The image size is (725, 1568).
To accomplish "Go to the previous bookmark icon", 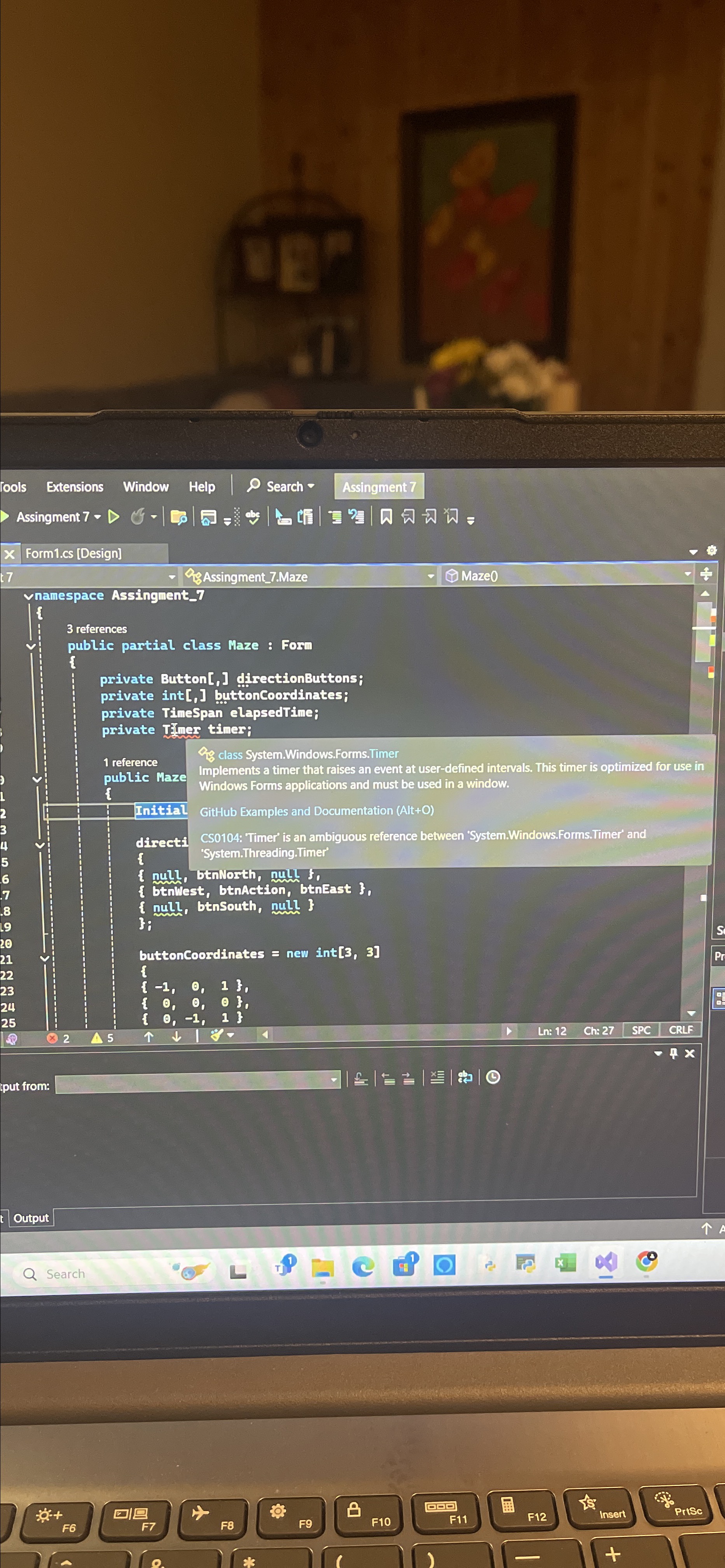I will 408,517.
